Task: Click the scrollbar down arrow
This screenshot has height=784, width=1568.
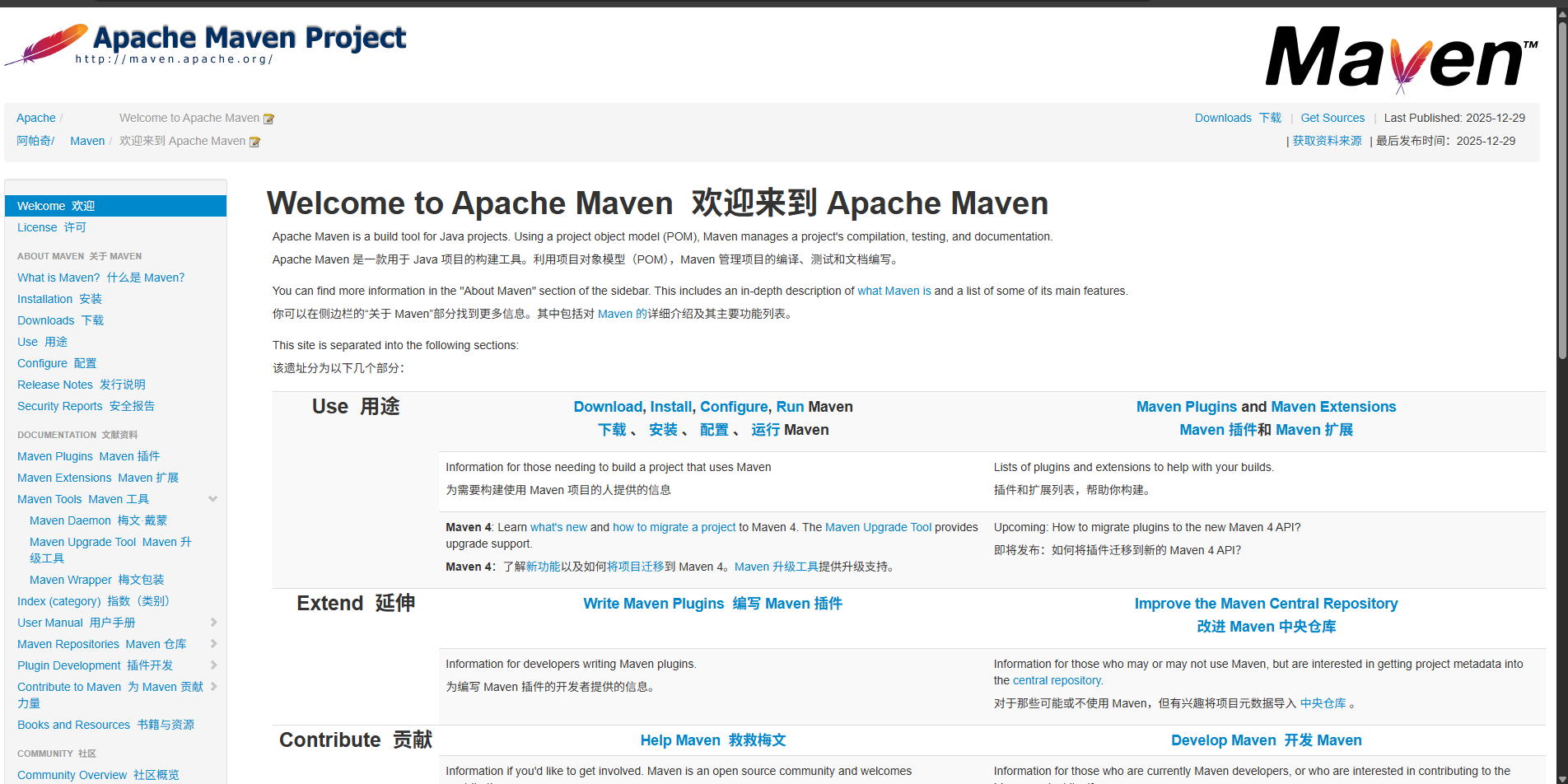Action: (1562, 777)
